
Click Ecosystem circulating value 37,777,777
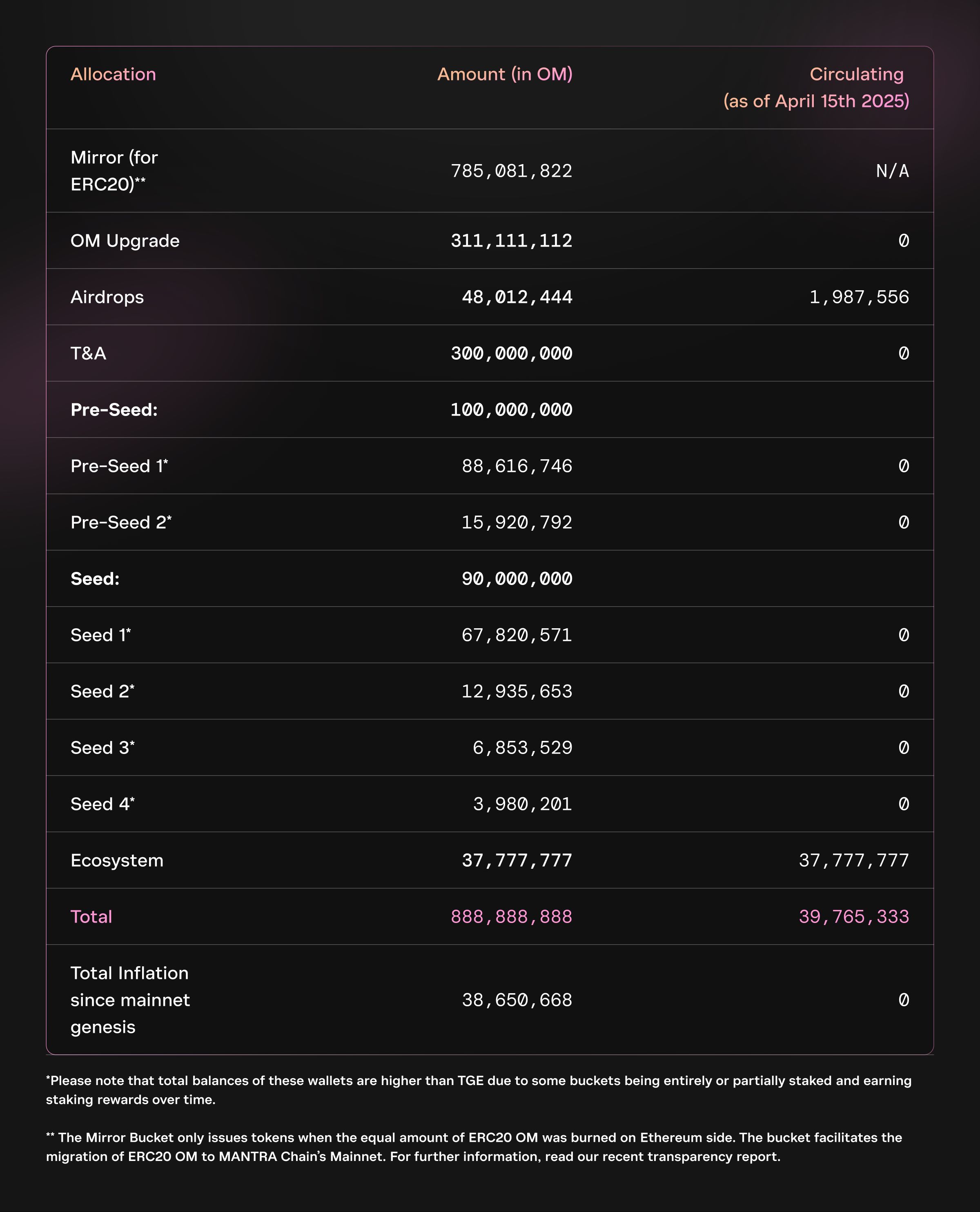point(853,861)
